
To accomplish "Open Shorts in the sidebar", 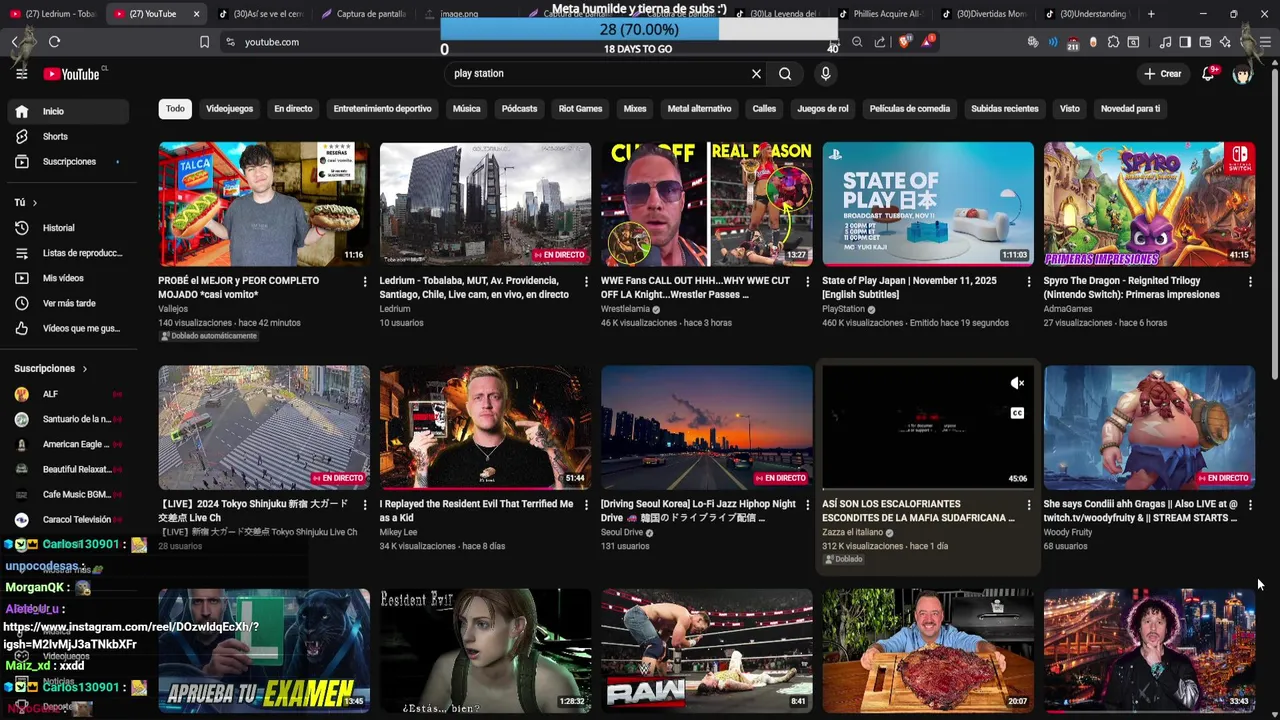I will (x=70, y=137).
